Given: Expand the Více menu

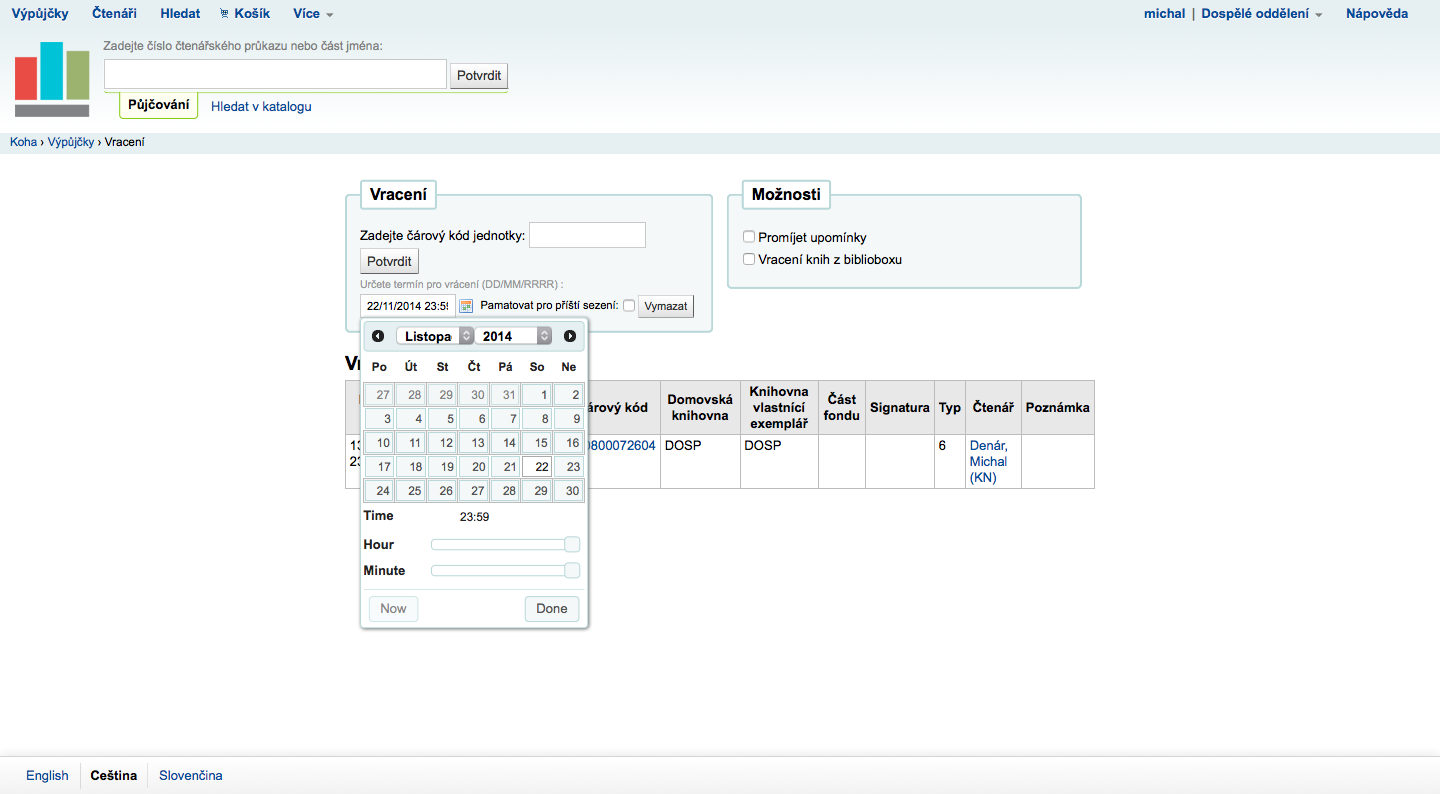Looking at the screenshot, I should coord(313,14).
